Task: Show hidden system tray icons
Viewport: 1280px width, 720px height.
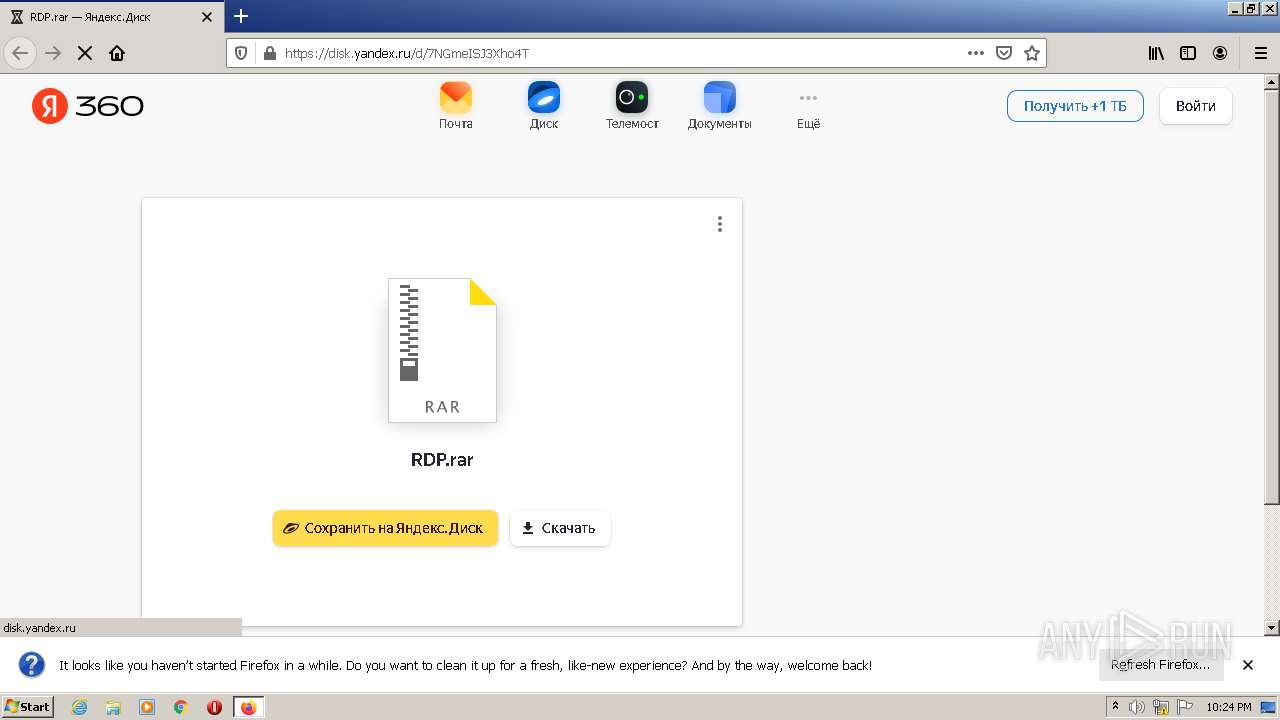Action: pos(1115,707)
